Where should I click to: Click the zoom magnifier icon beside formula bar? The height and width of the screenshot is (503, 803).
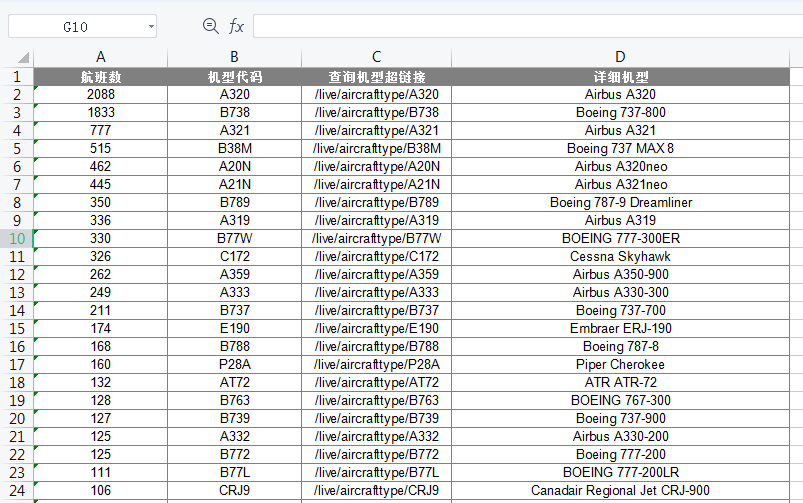point(210,26)
